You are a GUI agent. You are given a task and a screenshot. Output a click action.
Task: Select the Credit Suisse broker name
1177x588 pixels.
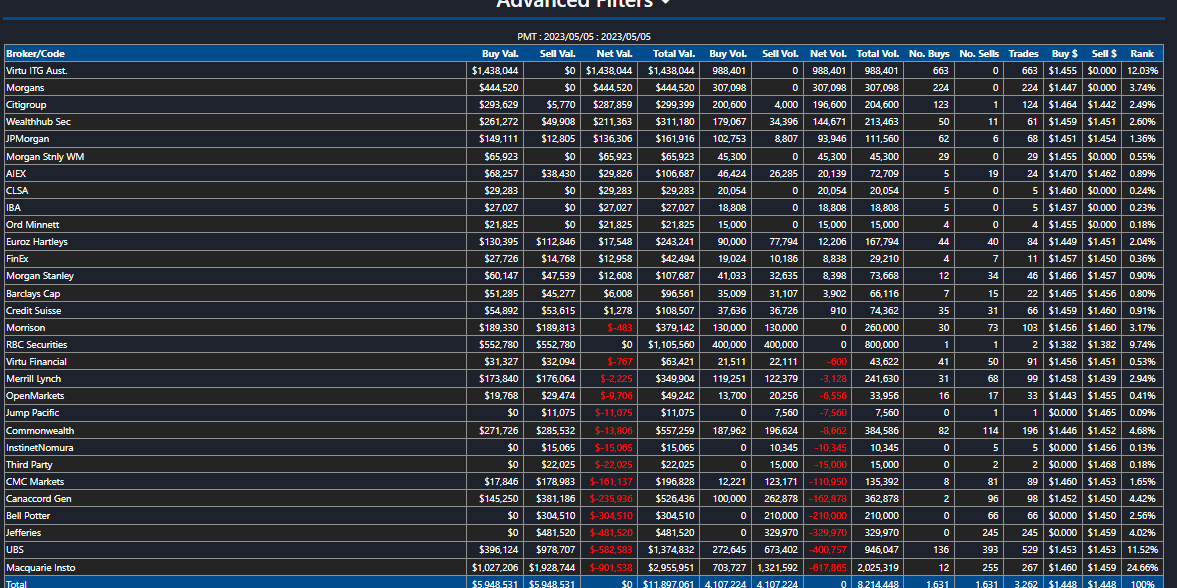[34, 310]
